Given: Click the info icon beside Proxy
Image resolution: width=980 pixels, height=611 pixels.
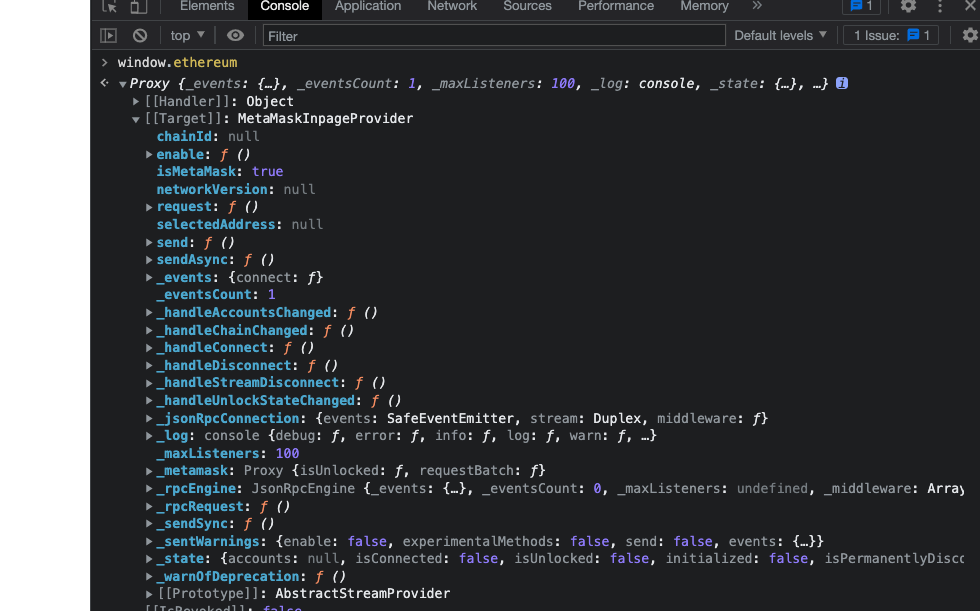Looking at the screenshot, I should tap(842, 83).
